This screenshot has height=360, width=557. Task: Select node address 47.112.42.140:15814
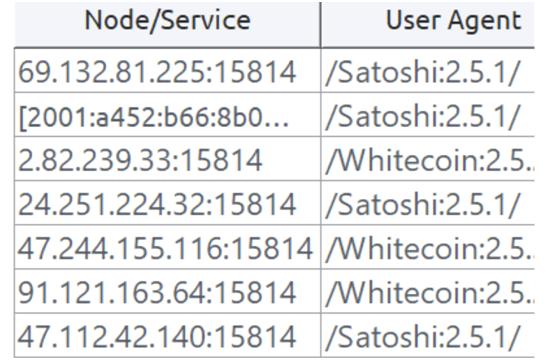(x=157, y=337)
